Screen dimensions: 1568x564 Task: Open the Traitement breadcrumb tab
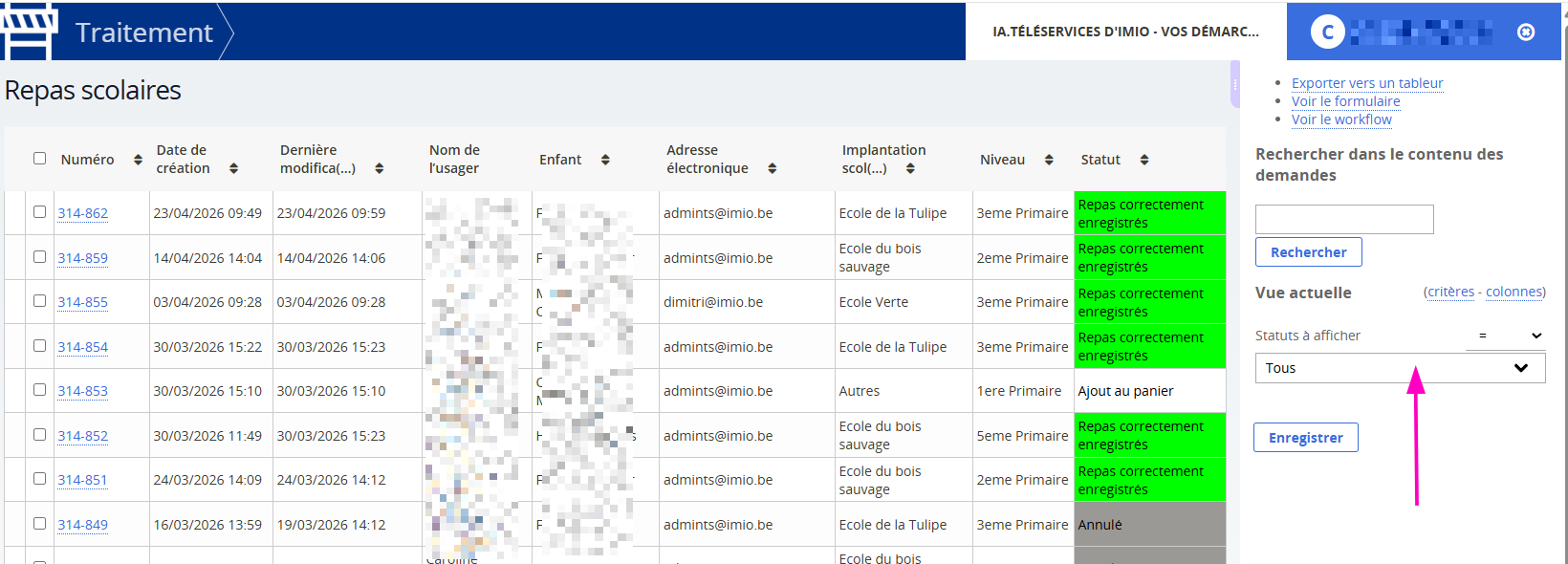pos(144,33)
